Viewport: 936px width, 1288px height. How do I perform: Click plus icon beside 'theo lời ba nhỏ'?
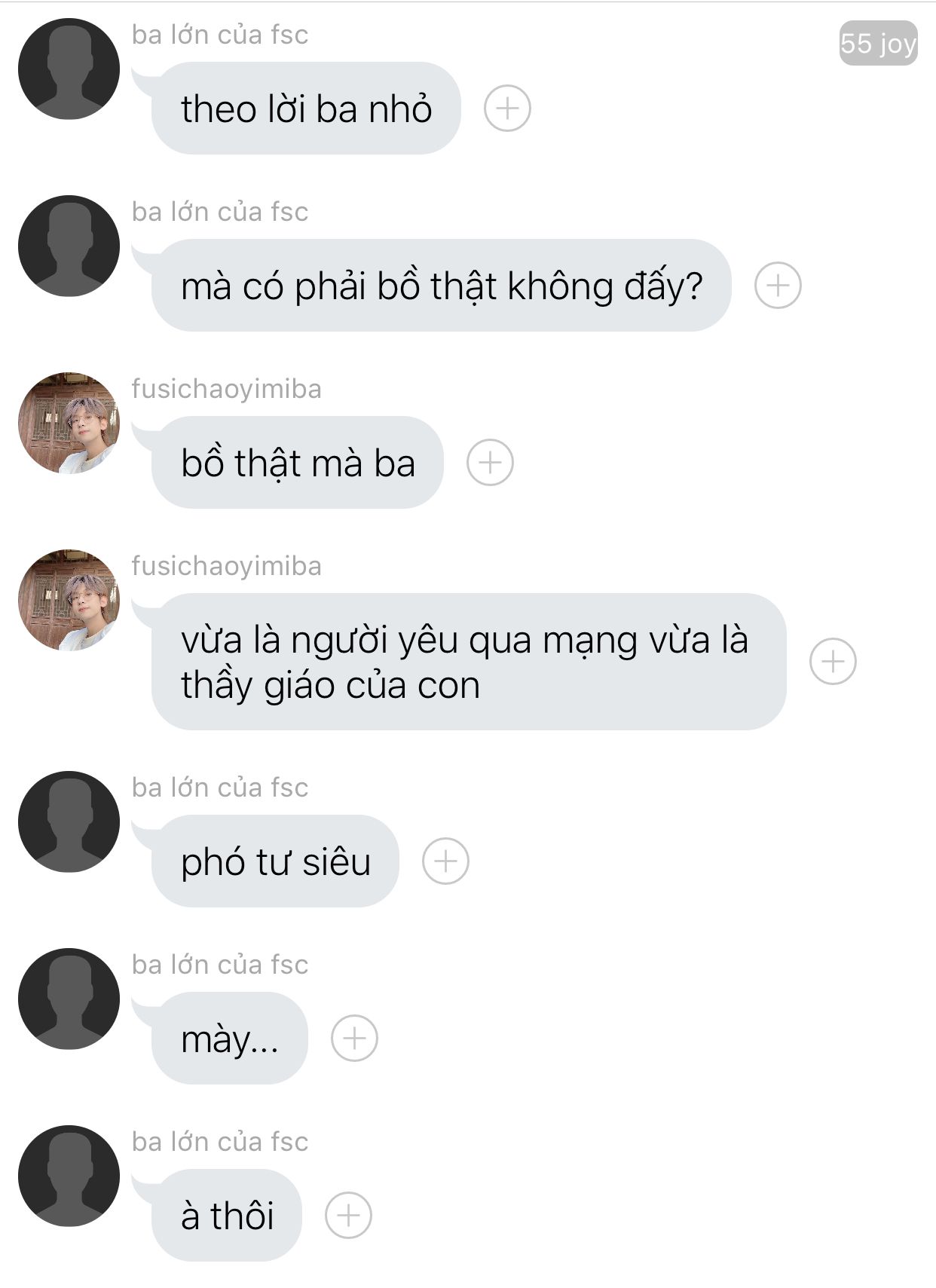tap(507, 108)
